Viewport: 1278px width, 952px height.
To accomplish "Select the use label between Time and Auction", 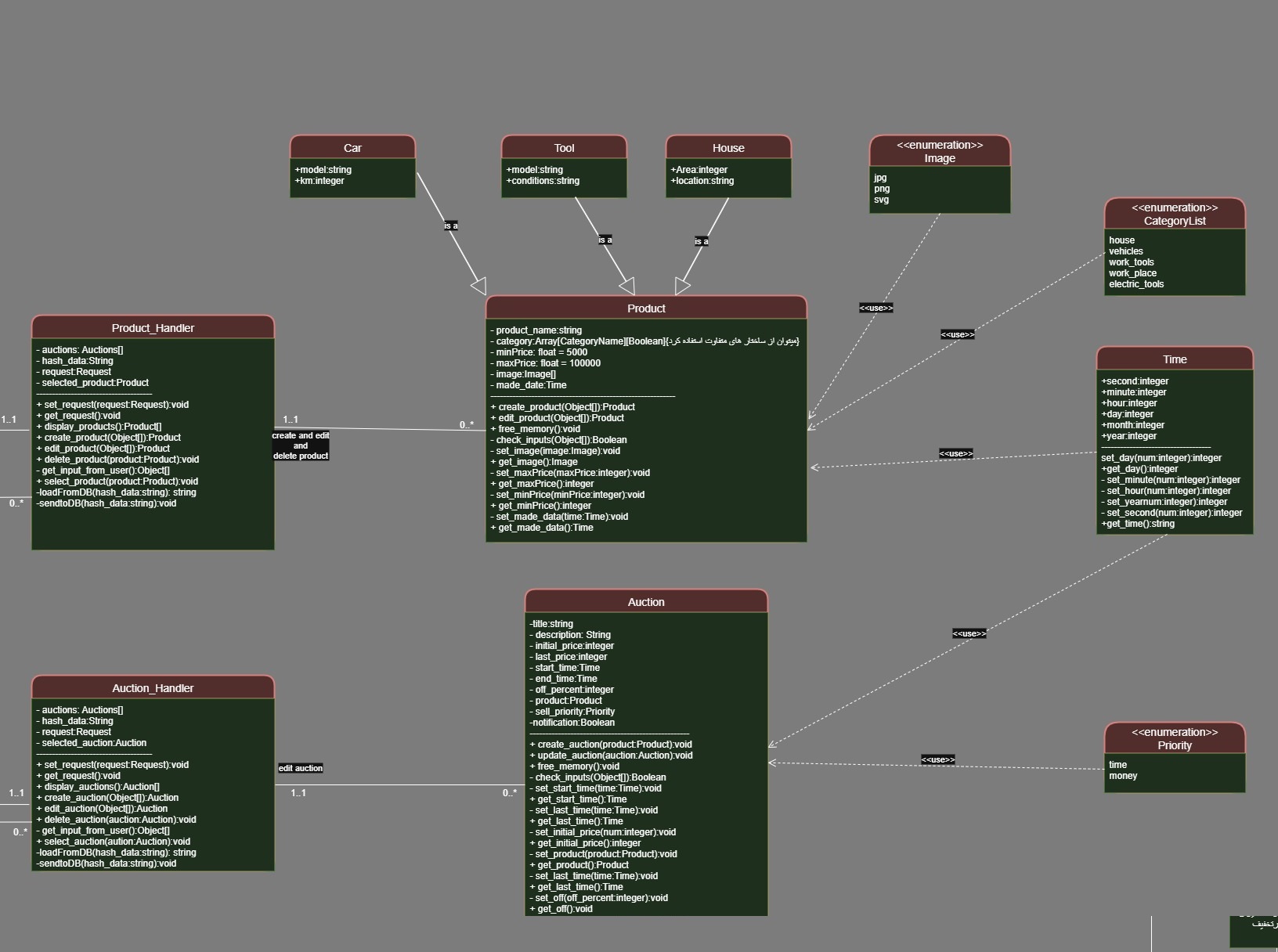I will click(969, 633).
